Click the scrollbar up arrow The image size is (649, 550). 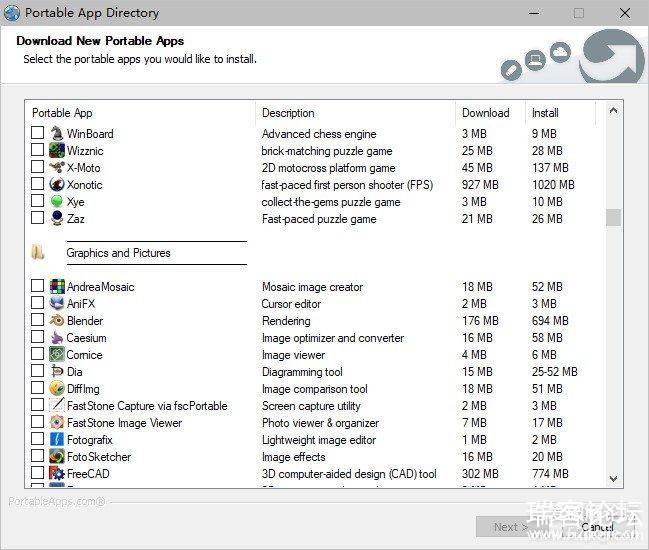613,110
